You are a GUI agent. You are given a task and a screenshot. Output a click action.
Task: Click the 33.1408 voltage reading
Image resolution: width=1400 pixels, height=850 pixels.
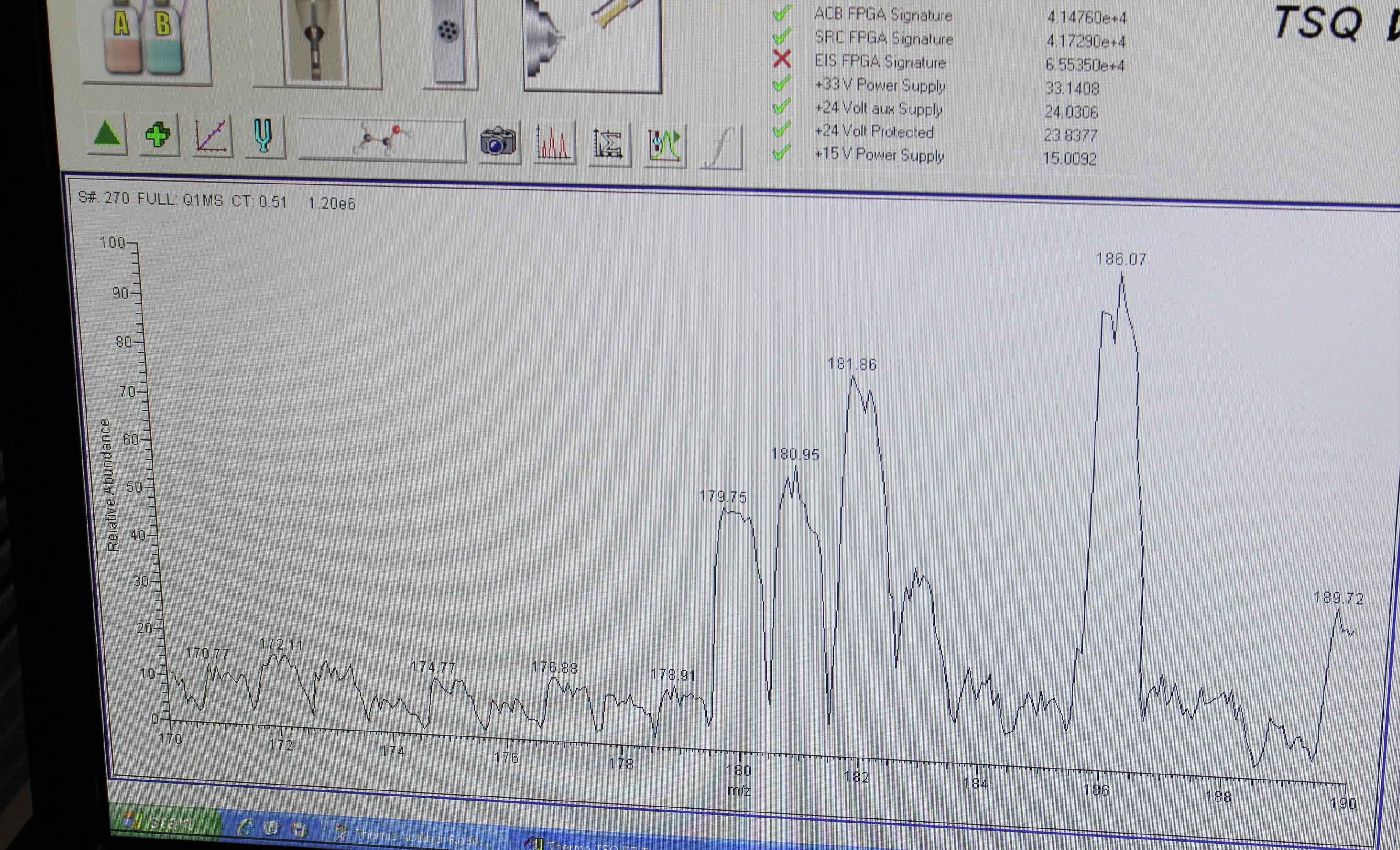pos(1072,89)
